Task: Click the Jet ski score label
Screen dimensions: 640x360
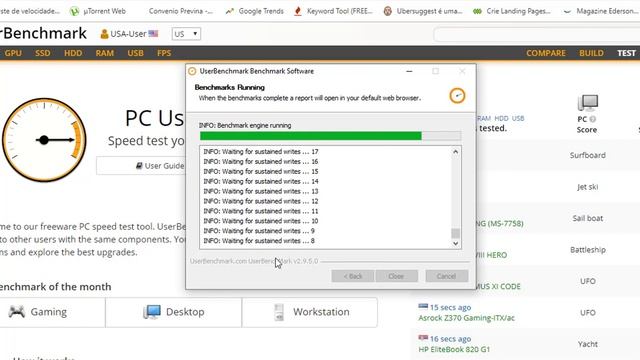Action: pos(587,187)
